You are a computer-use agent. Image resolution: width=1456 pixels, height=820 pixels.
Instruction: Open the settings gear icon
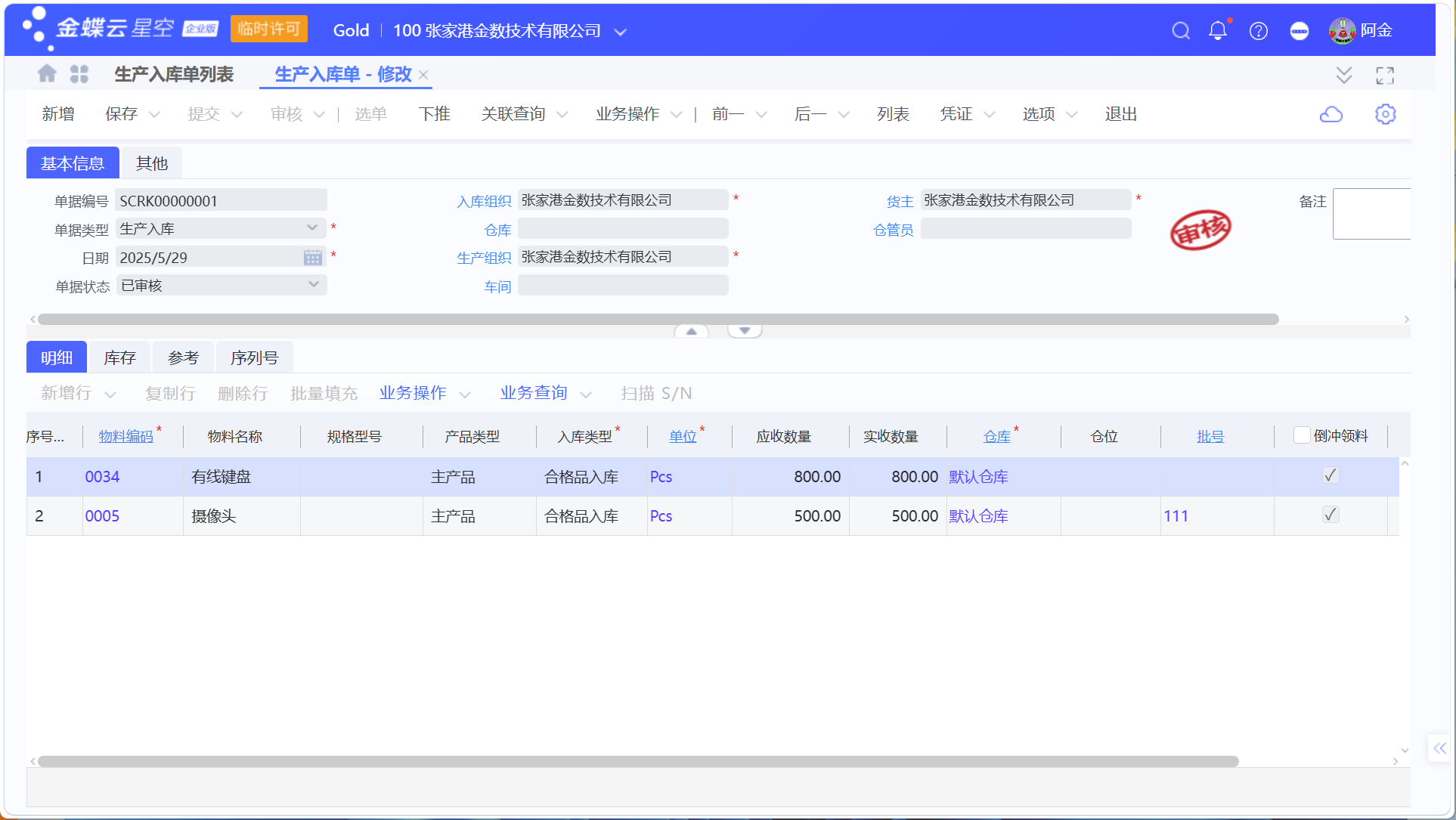click(1385, 114)
